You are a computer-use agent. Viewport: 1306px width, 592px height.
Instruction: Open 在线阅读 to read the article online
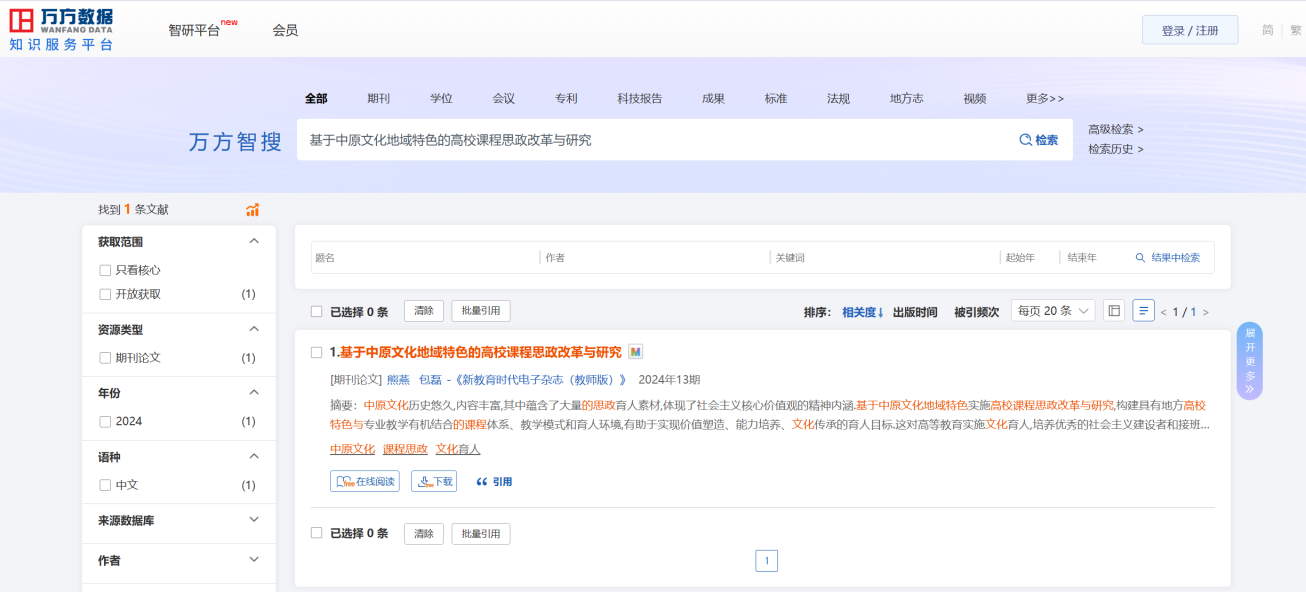tap(365, 481)
